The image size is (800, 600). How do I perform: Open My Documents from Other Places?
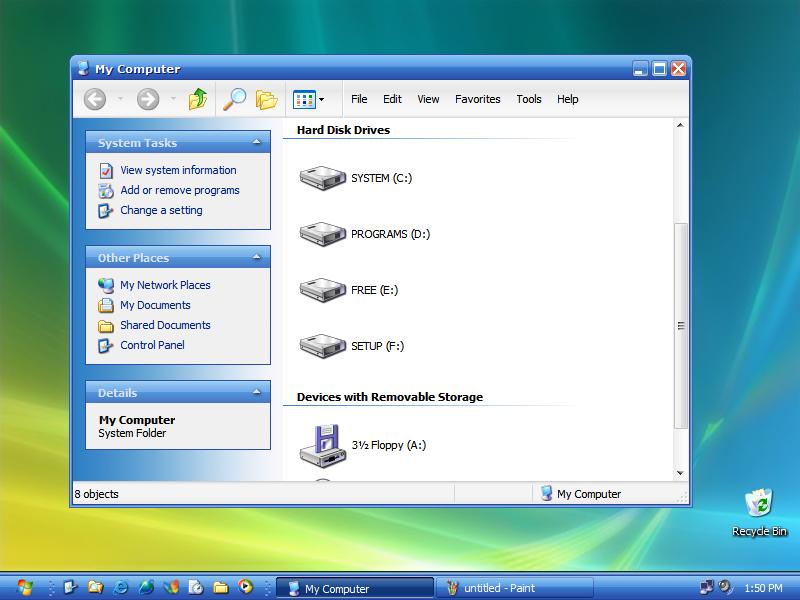click(x=155, y=305)
